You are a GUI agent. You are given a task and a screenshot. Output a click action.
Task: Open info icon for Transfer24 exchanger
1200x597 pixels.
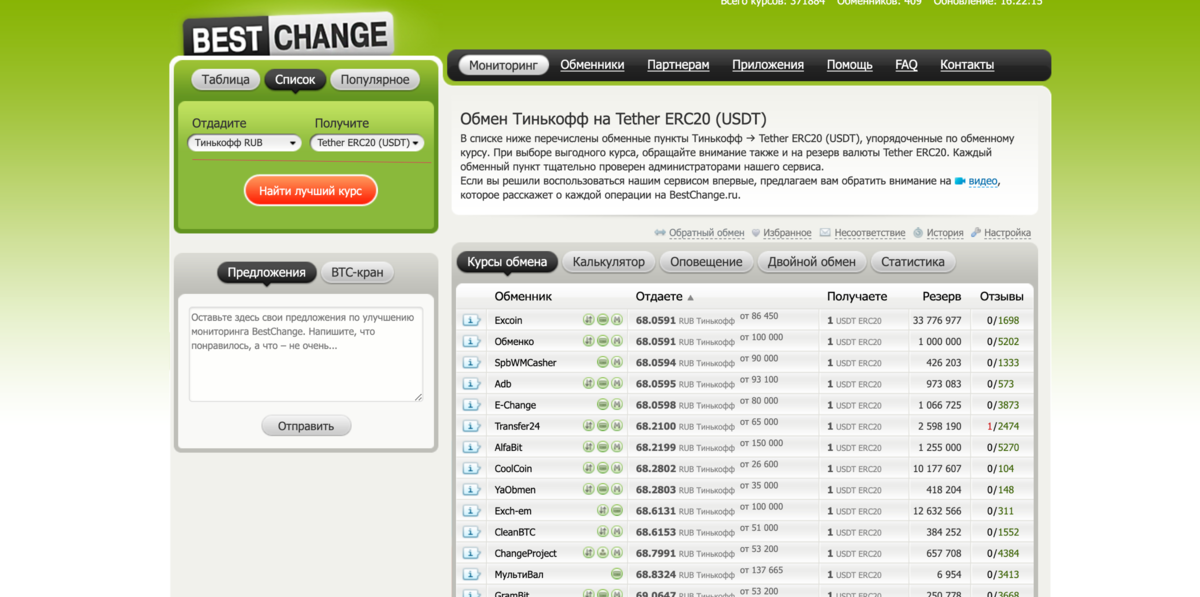tap(471, 426)
